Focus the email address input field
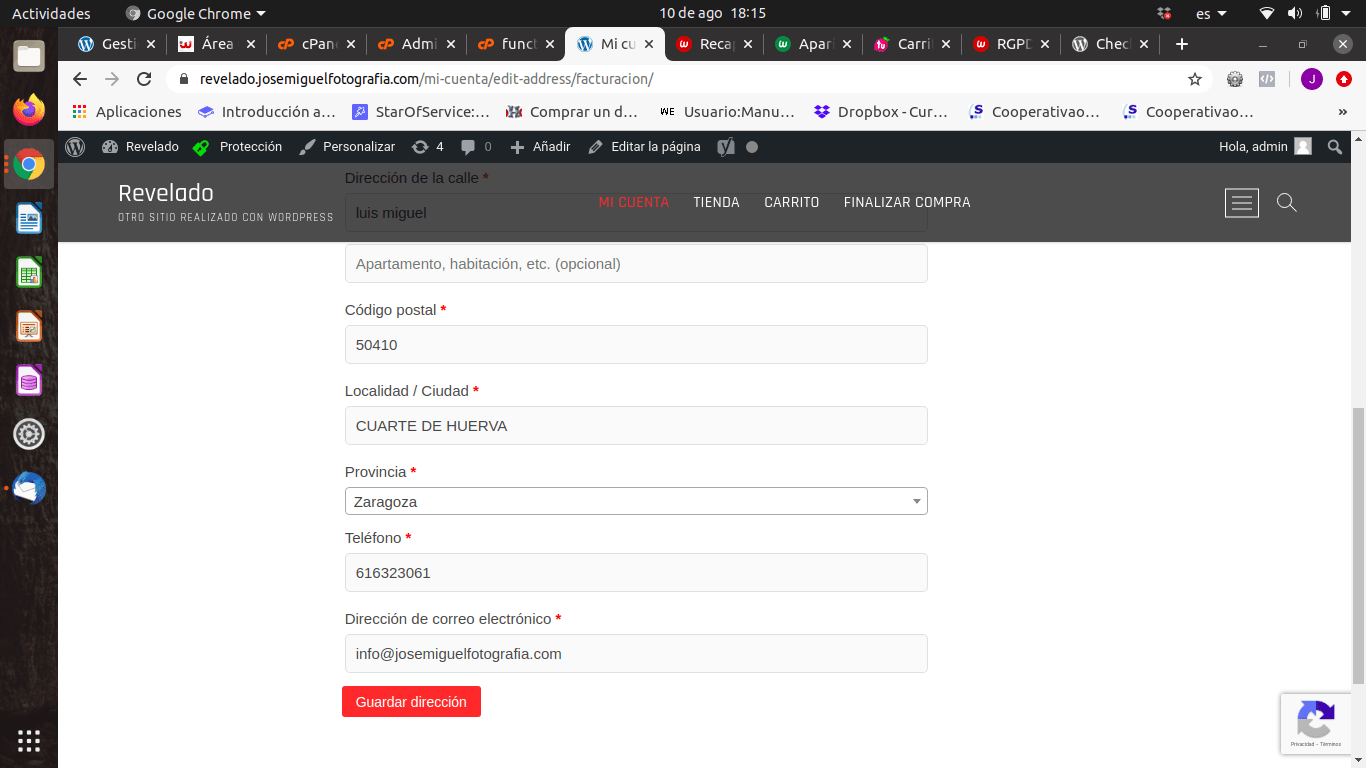 636,654
